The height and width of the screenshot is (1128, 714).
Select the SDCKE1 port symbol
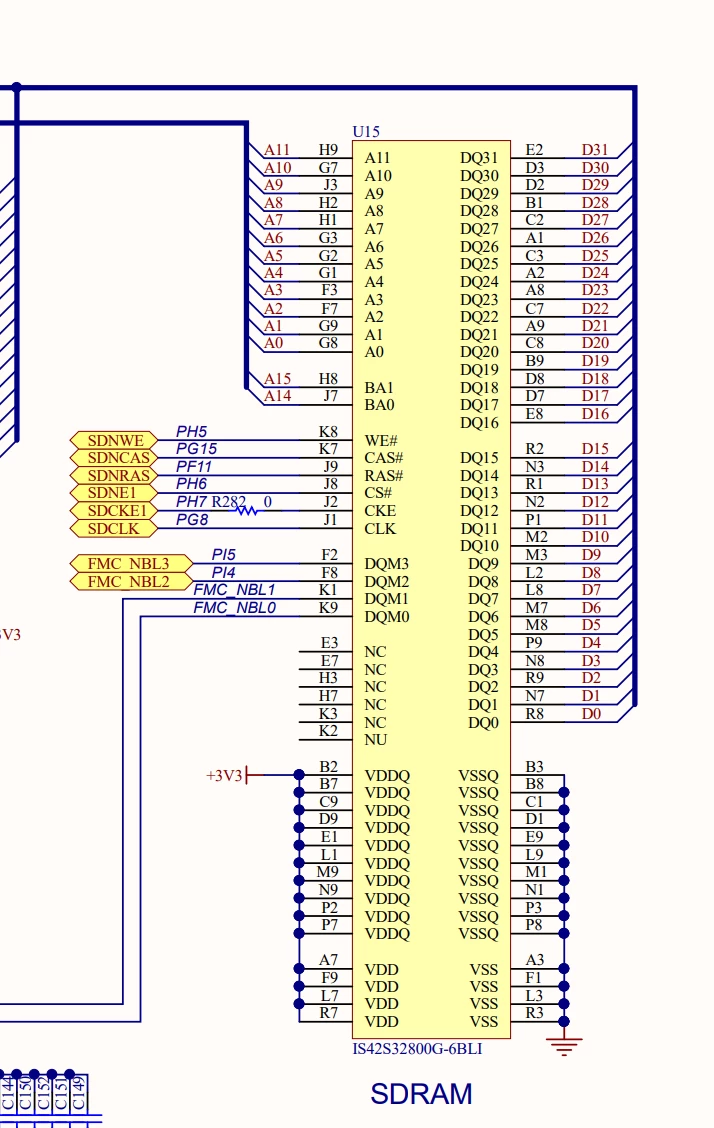click(115, 511)
